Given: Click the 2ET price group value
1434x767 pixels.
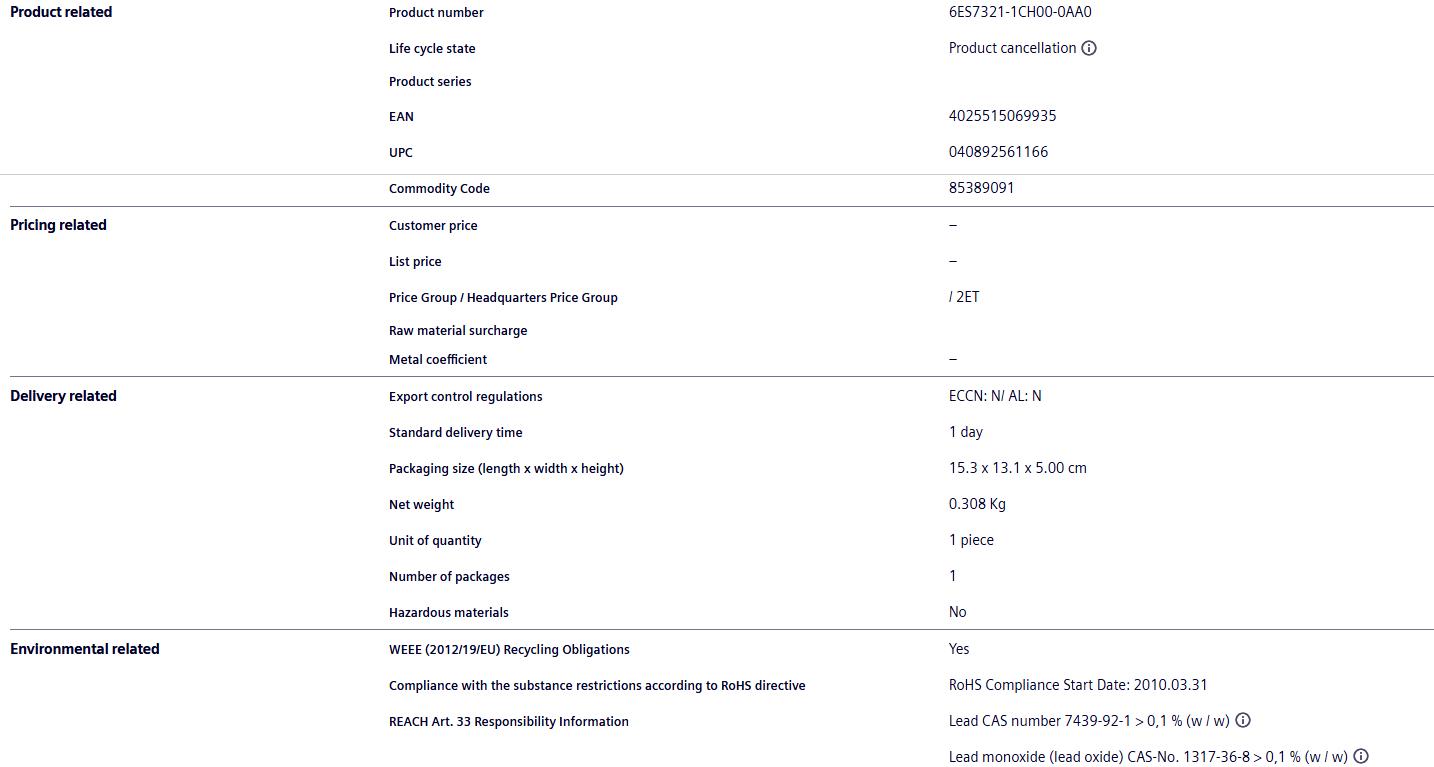Looking at the screenshot, I should click(x=965, y=297).
